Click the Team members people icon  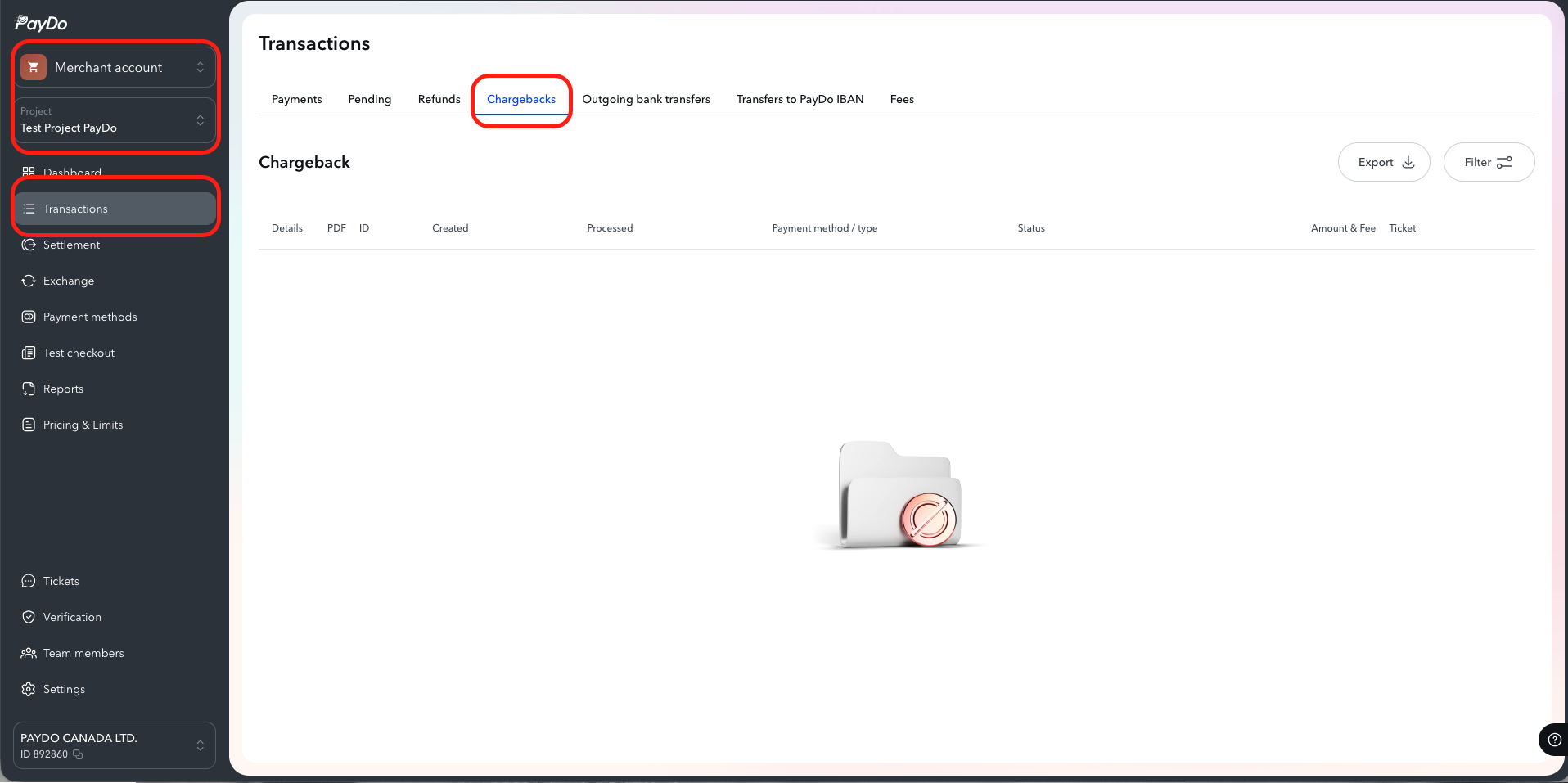pyautogui.click(x=29, y=653)
